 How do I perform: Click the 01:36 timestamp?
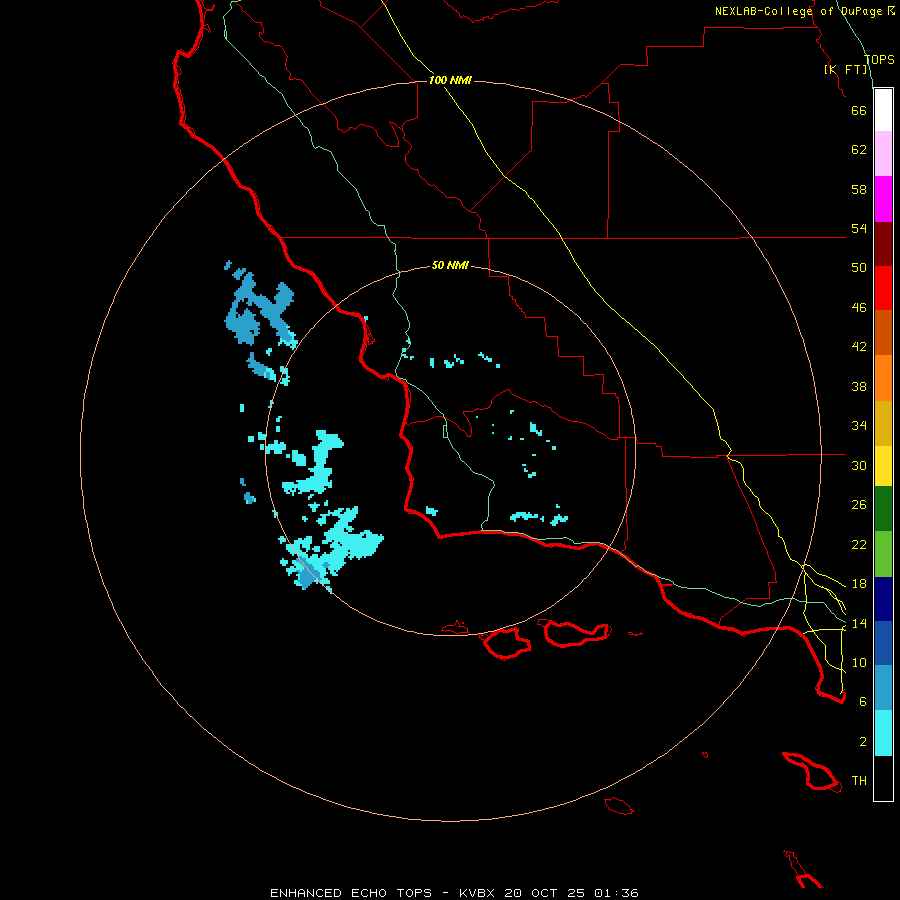tap(616, 893)
